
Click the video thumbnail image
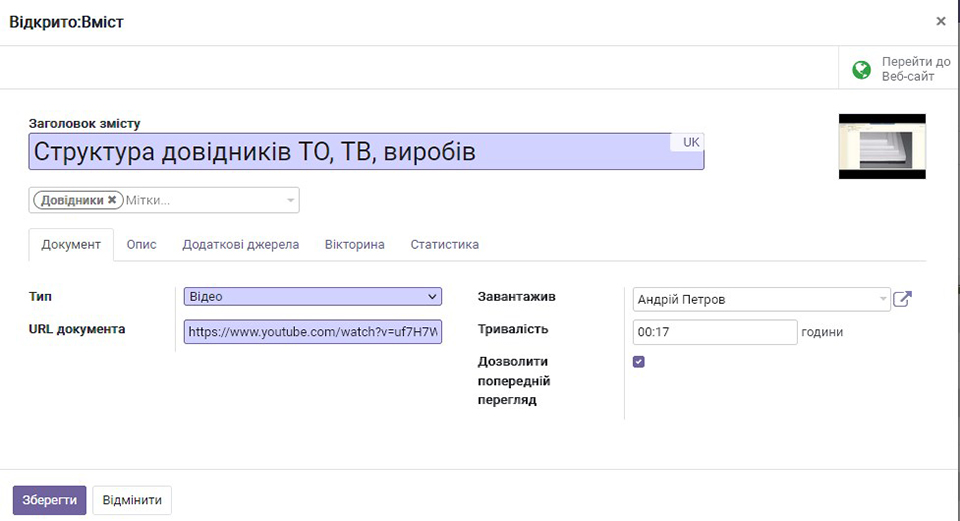(x=881, y=146)
